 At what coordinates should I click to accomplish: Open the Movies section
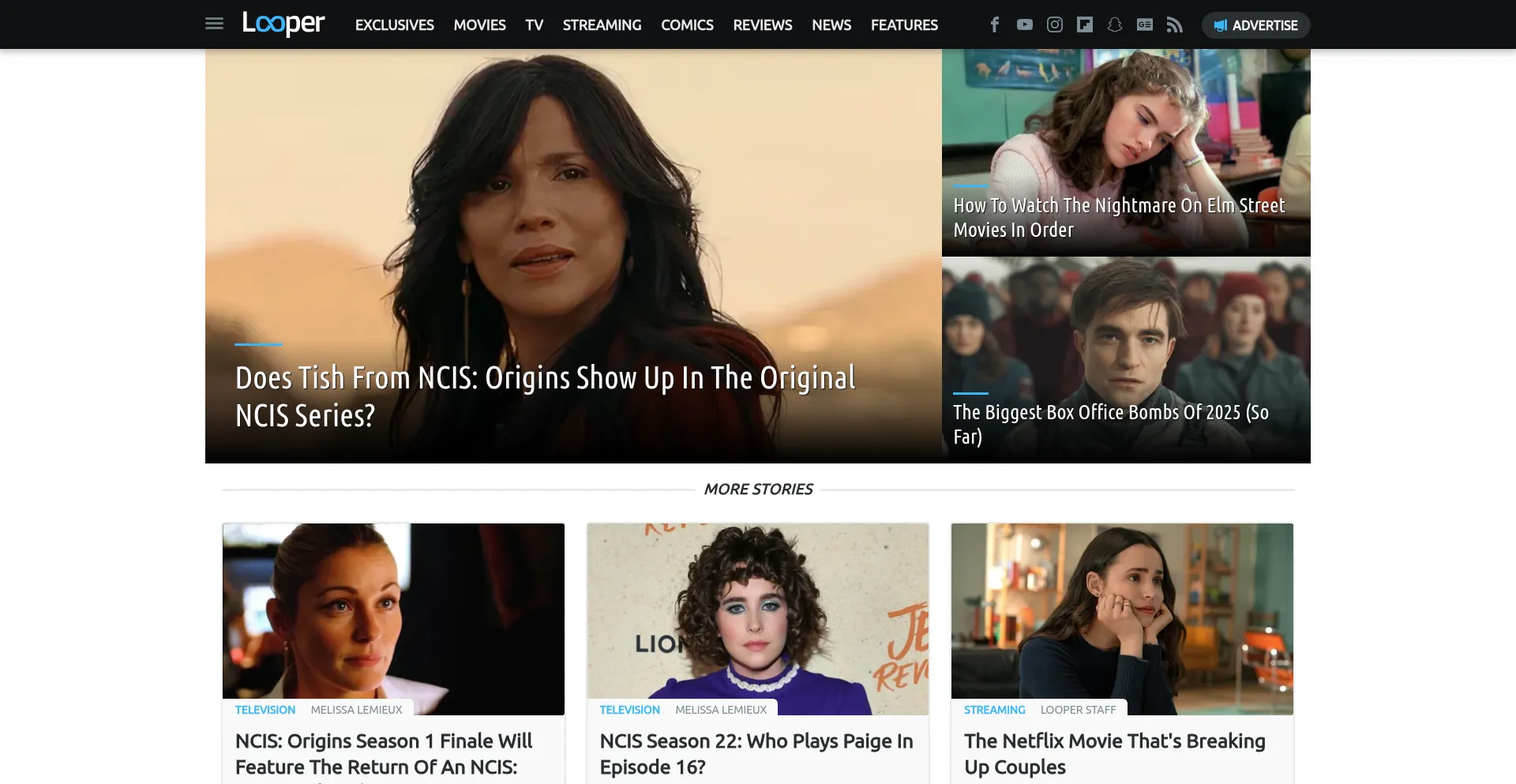point(480,25)
